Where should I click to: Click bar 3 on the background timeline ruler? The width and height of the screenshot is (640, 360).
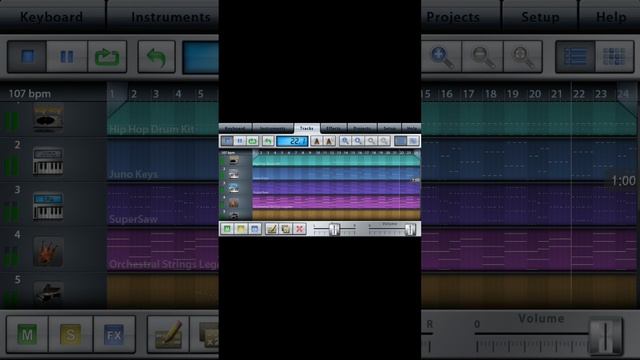[156, 94]
